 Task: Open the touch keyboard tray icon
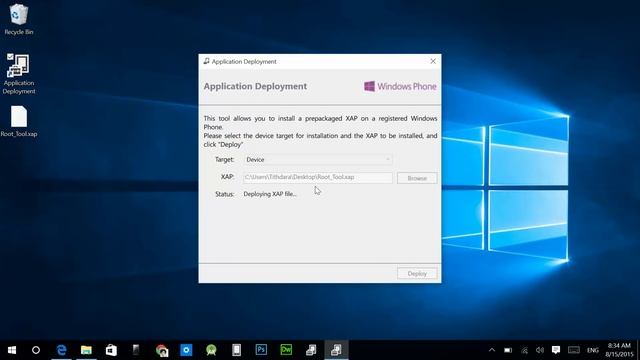574,350
